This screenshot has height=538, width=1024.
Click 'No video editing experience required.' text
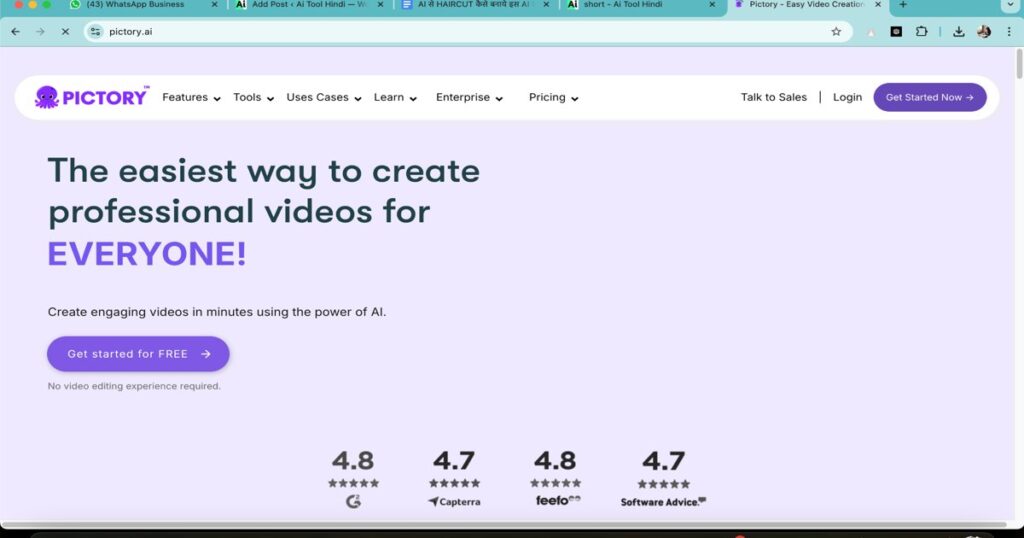(134, 387)
